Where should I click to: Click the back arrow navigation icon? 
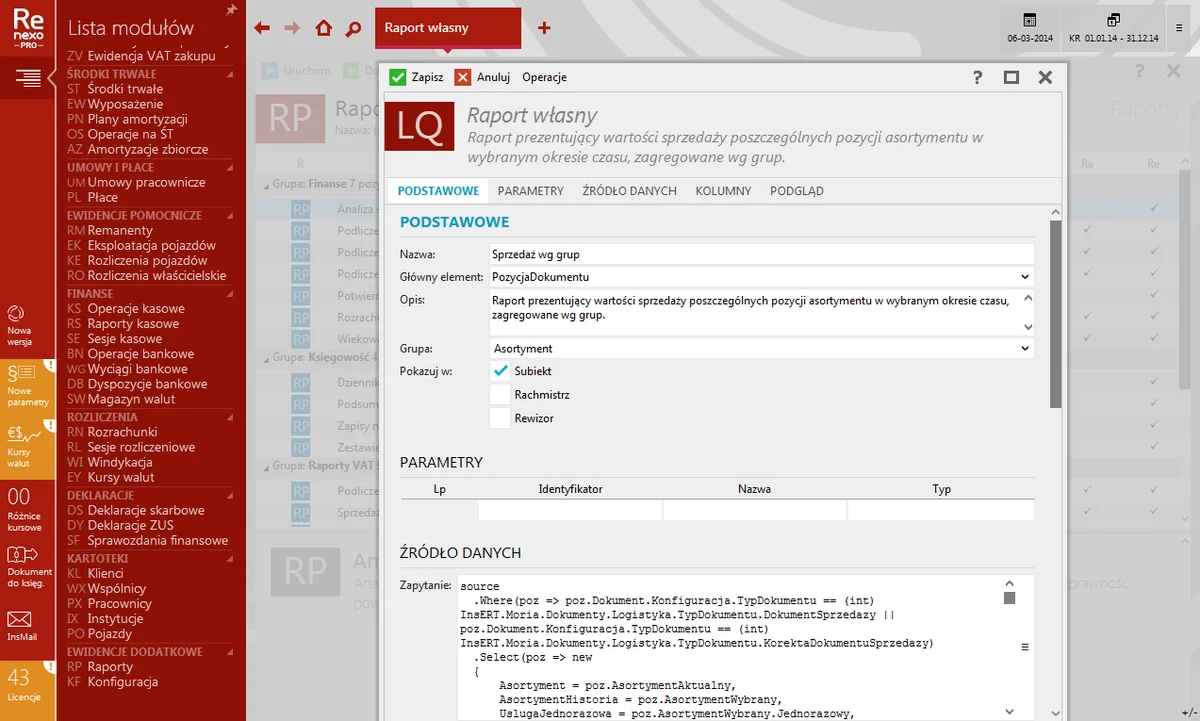[262, 29]
